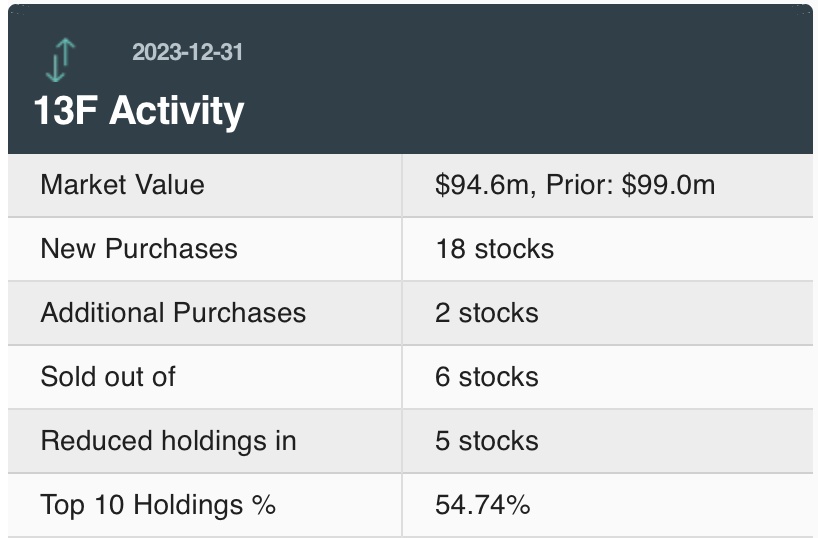Select the Market Value label
Screen dimensions: 818x538
tap(122, 185)
